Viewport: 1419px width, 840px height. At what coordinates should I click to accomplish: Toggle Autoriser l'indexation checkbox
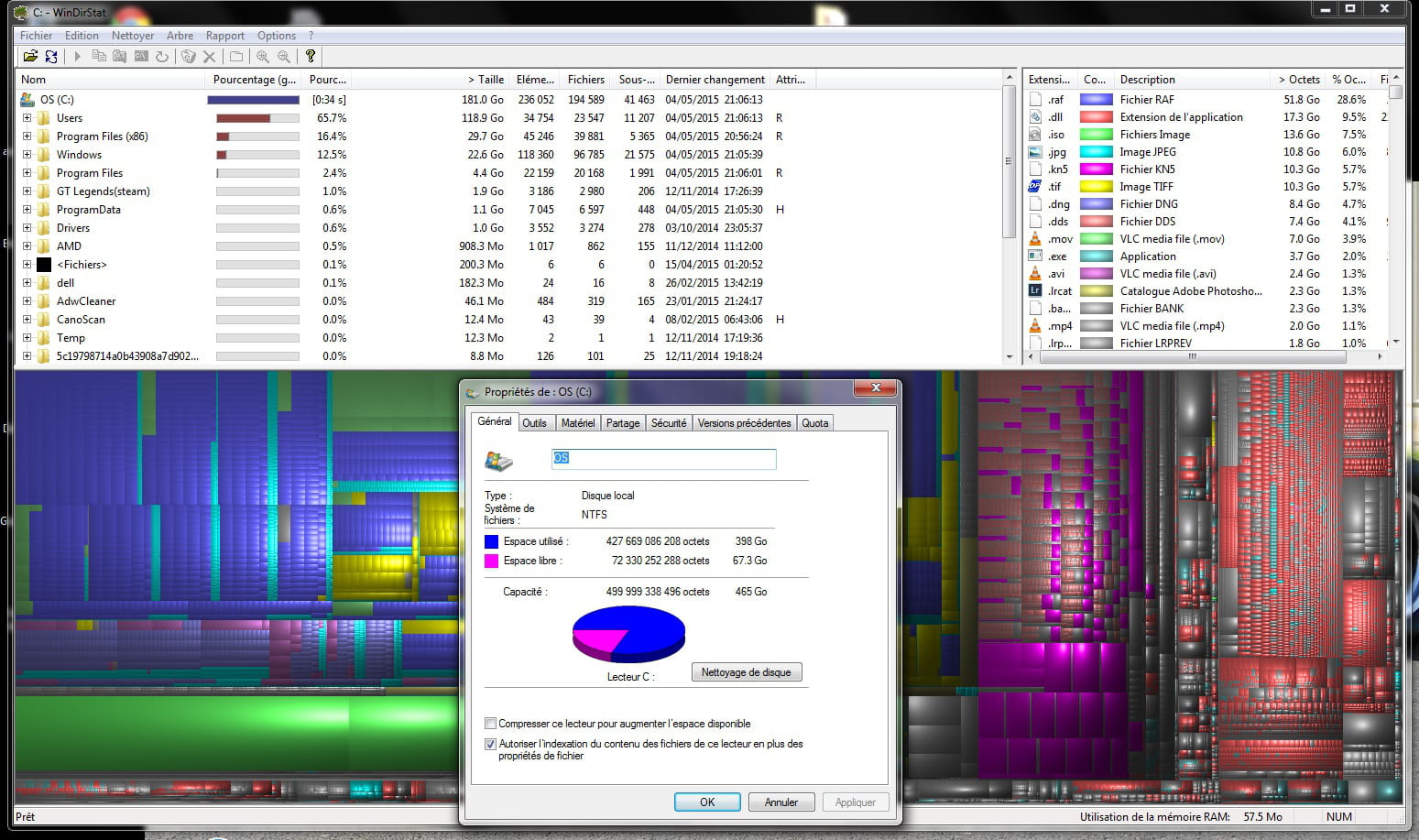point(490,744)
